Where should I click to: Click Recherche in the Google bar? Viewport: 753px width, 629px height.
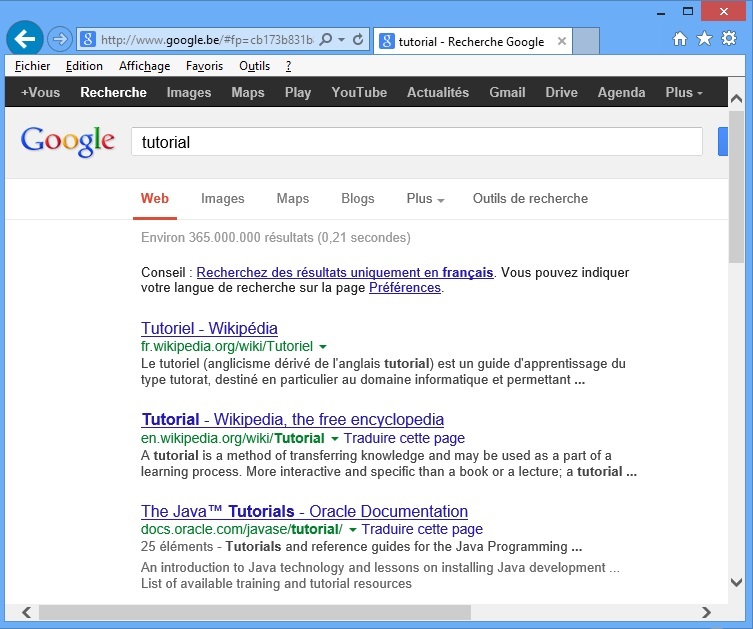pos(113,92)
